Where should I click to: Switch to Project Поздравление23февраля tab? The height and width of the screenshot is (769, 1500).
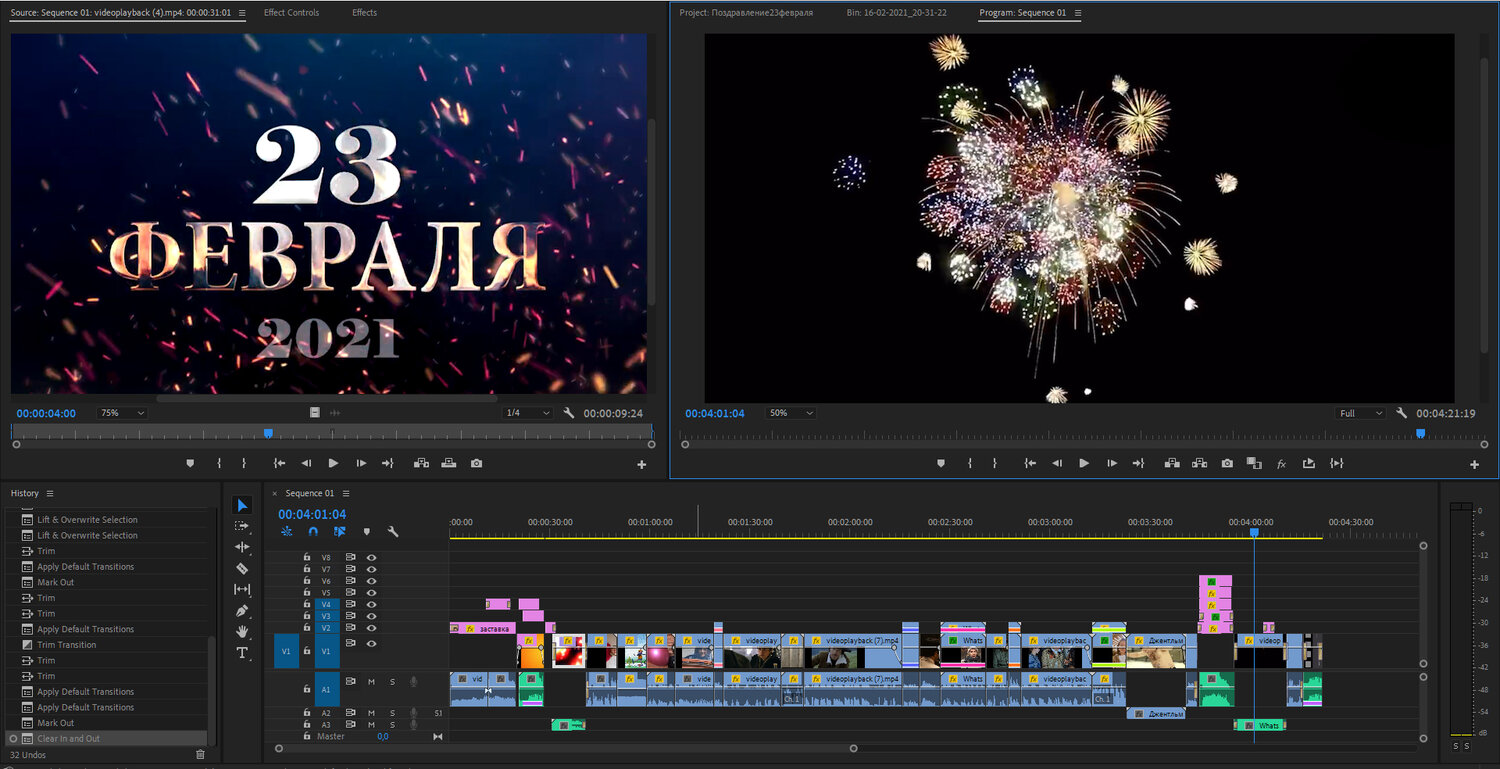tap(746, 13)
